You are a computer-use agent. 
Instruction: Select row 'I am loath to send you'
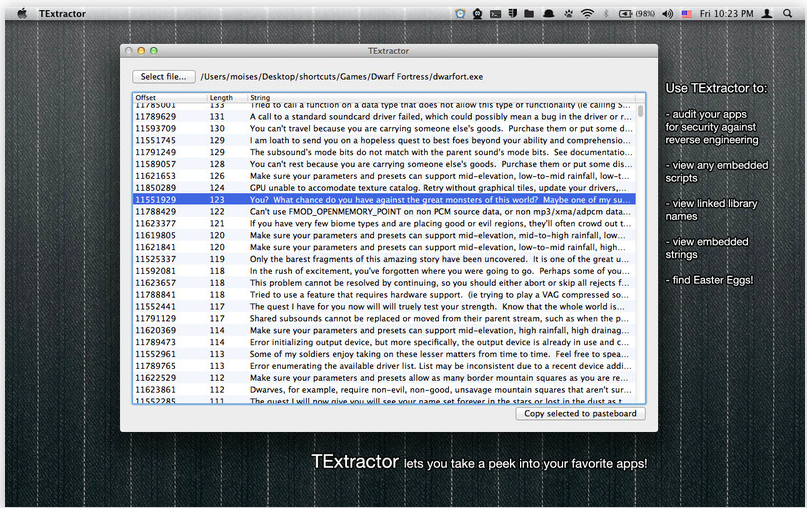click(384, 141)
